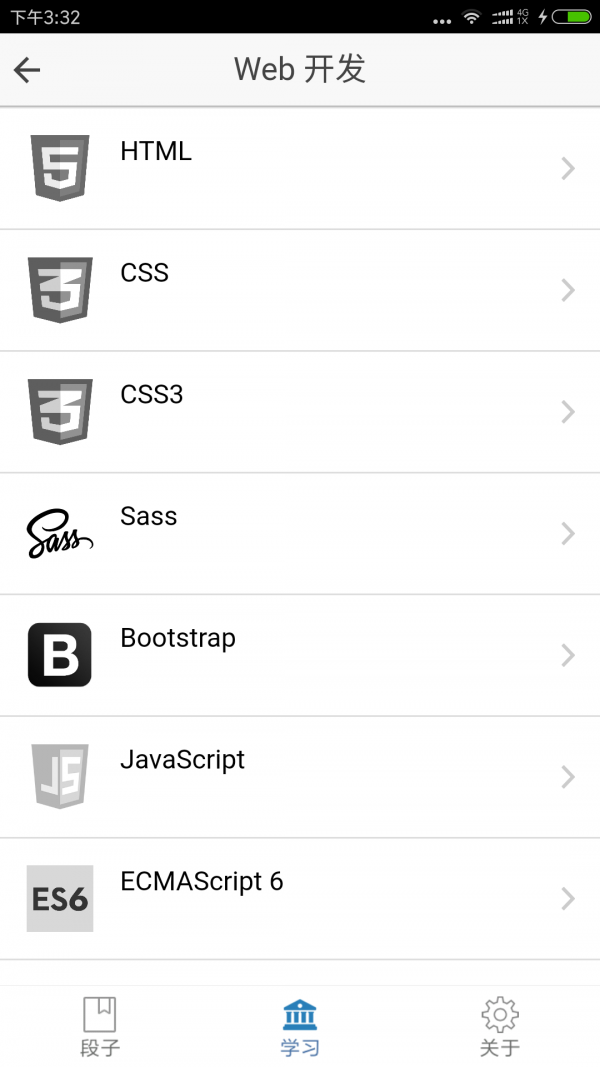Open the CSS3 chevron arrow

coord(568,412)
